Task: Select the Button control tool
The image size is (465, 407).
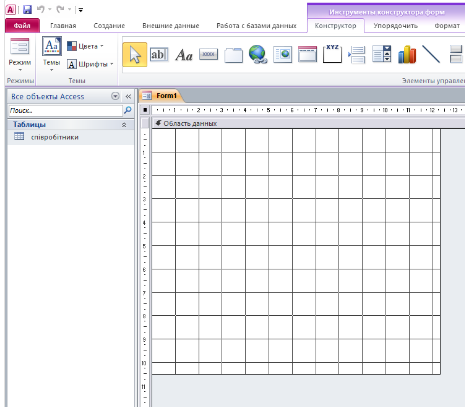Action: click(x=209, y=54)
